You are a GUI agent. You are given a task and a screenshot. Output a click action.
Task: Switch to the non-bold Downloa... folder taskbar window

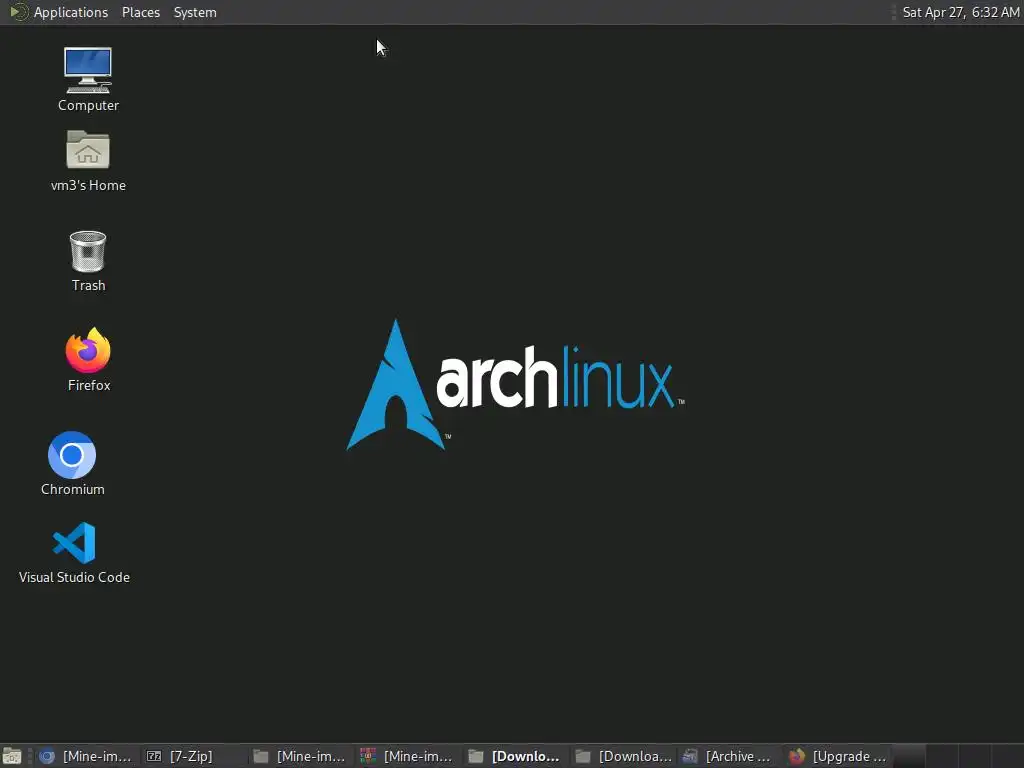622,756
